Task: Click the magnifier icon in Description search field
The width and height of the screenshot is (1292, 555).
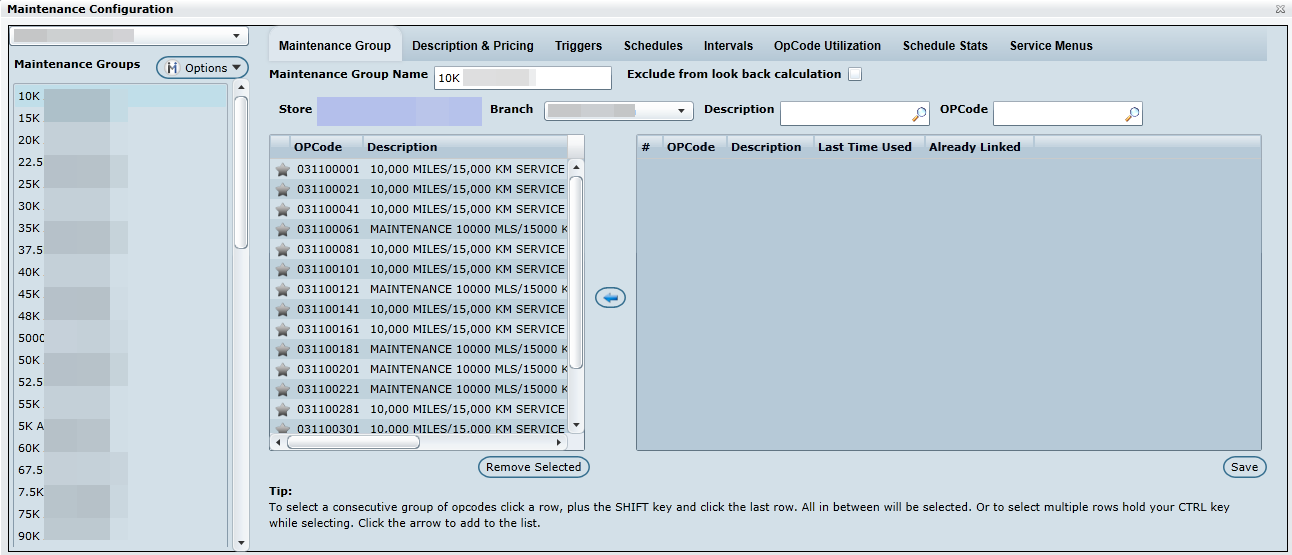Action: pos(919,114)
